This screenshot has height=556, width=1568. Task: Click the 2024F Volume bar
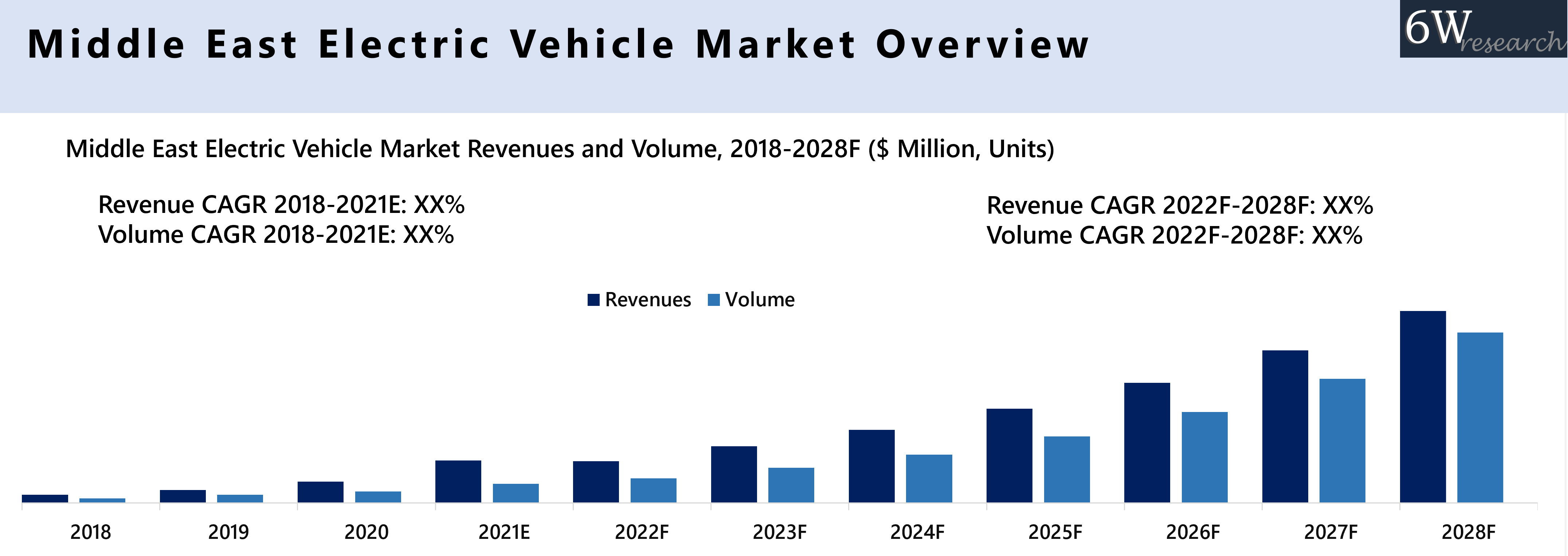[929, 478]
